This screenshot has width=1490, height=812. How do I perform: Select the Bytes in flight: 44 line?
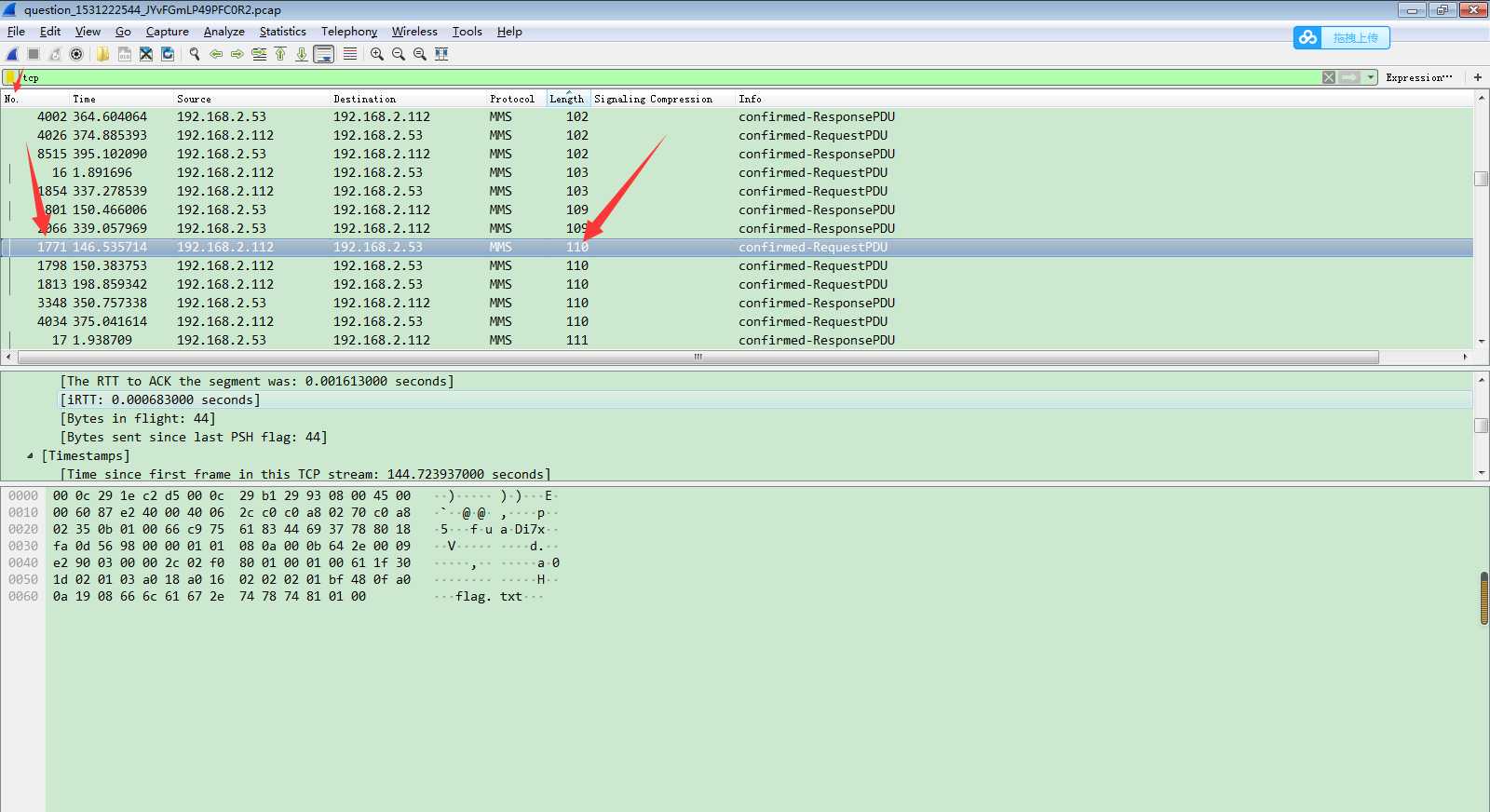(138, 418)
